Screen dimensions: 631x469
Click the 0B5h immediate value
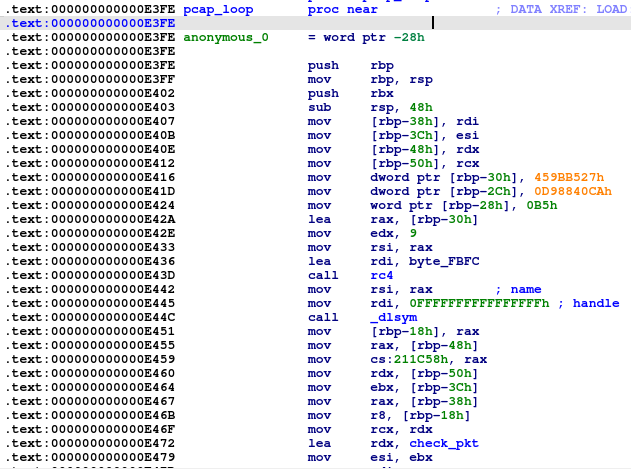point(542,205)
